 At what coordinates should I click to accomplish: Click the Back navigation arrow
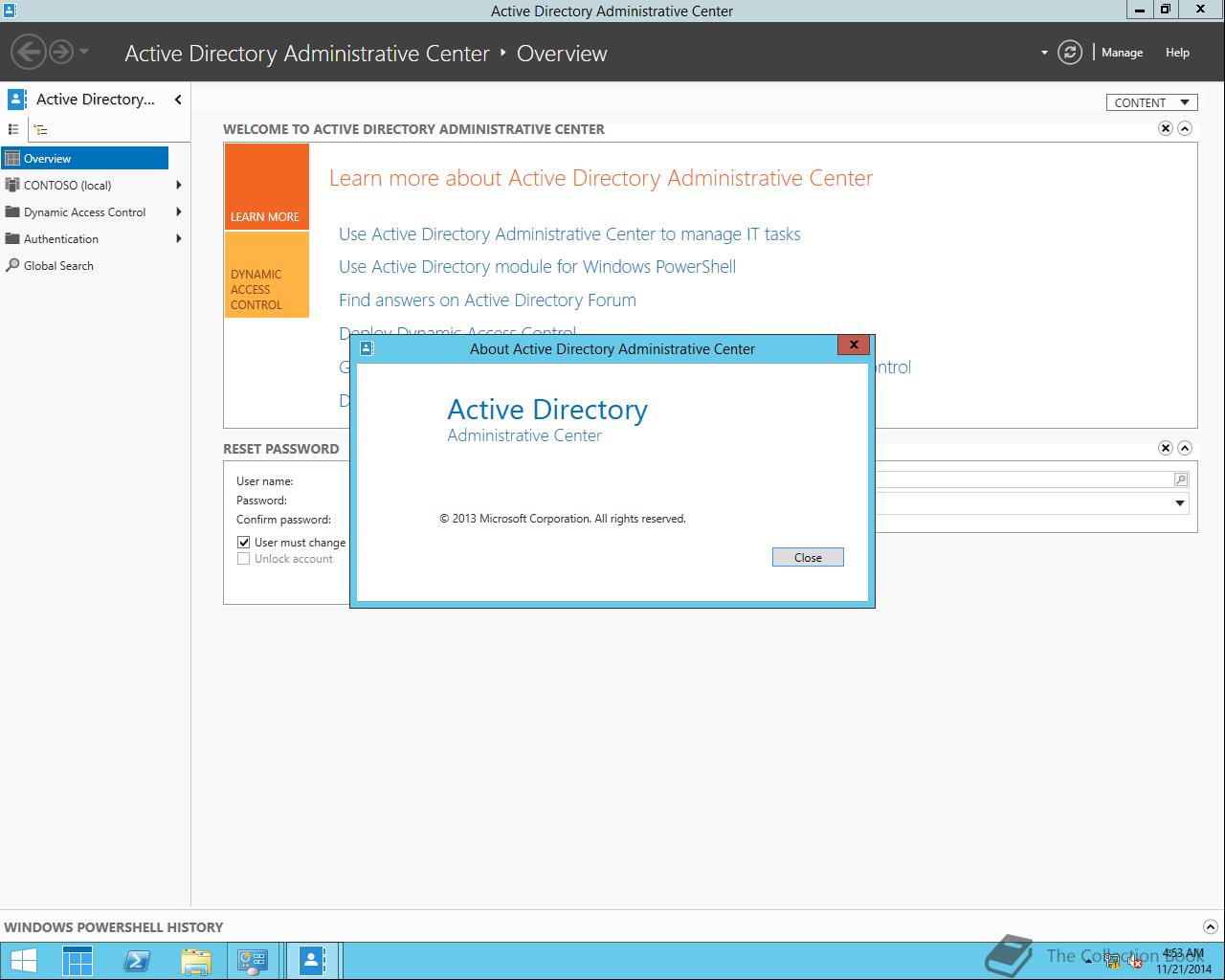(30, 52)
